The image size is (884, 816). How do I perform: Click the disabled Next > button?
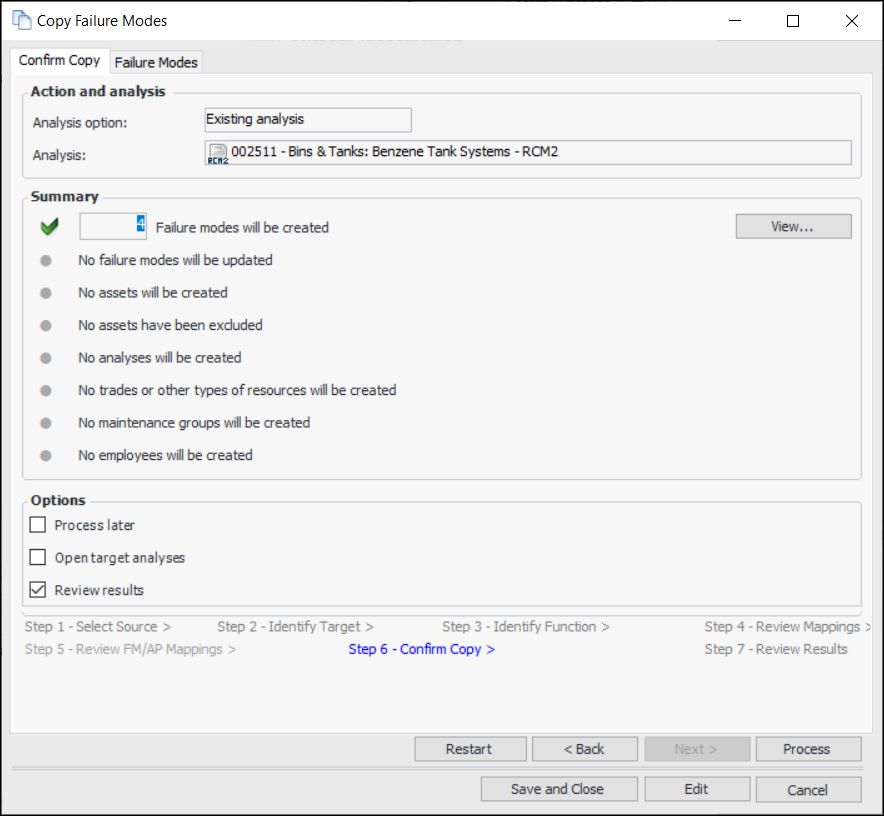(x=697, y=749)
